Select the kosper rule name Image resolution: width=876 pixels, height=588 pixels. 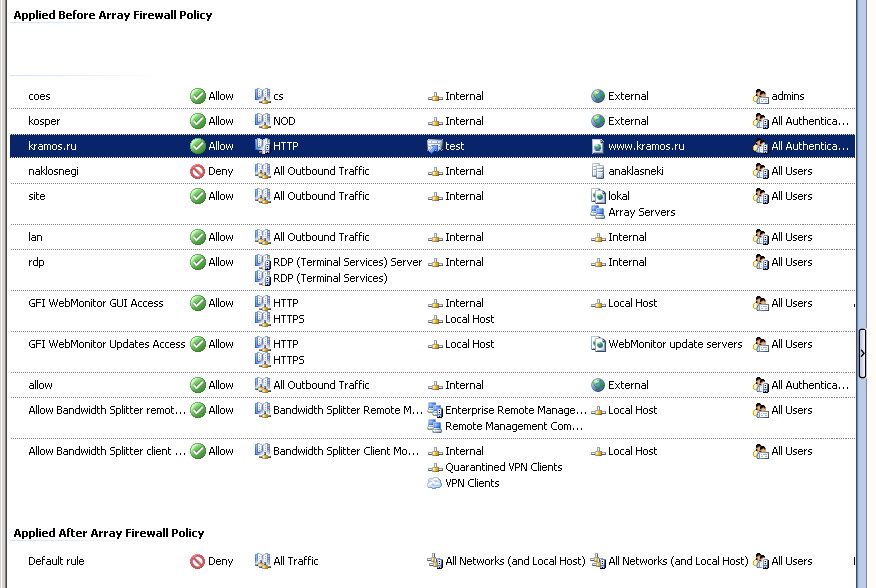[x=44, y=121]
